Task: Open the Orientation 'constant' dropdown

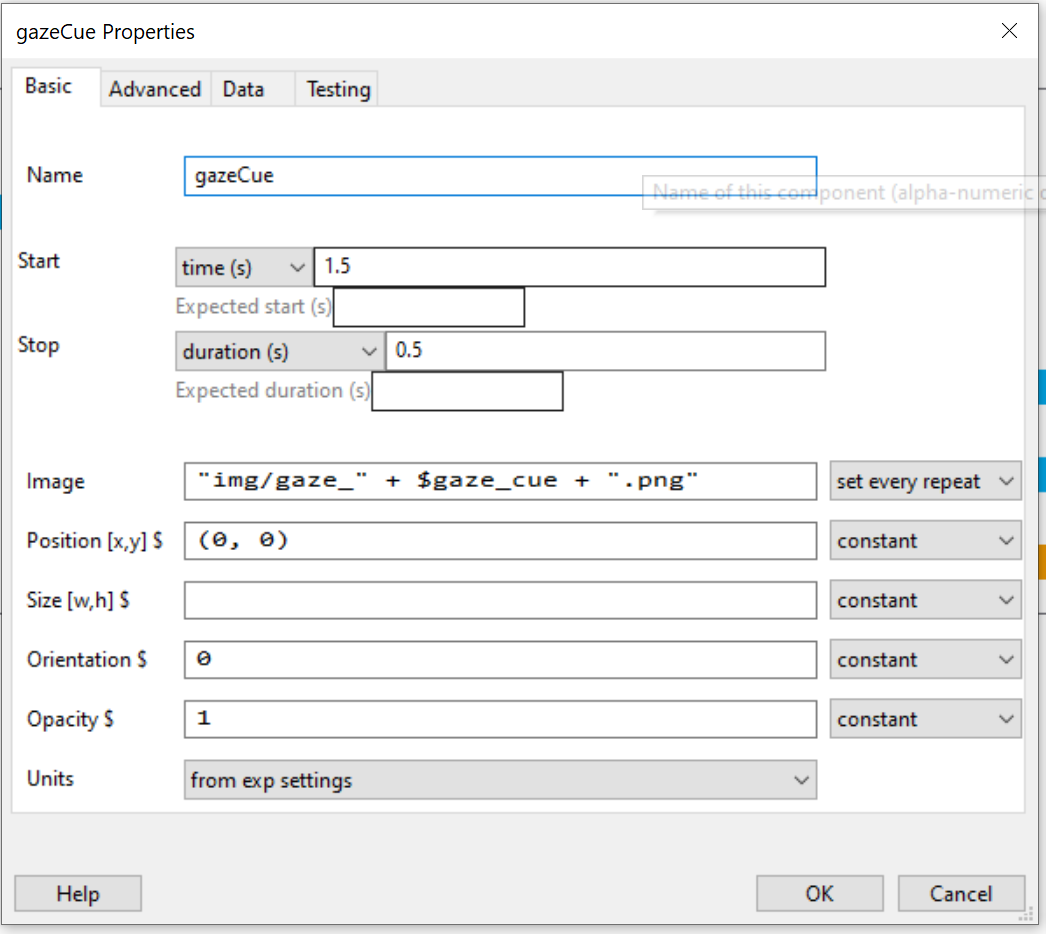Action: pyautogui.click(x=925, y=660)
